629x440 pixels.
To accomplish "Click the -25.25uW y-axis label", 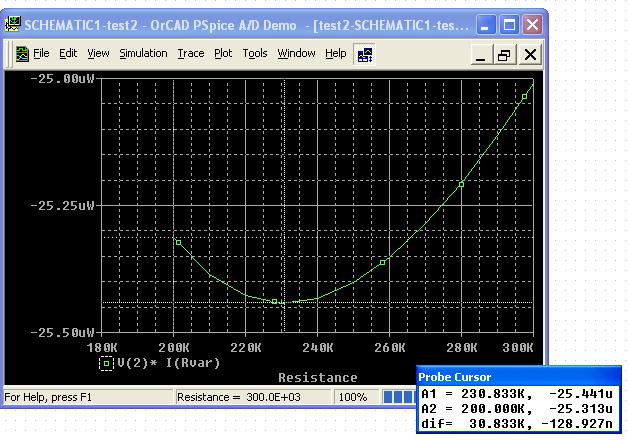I will pos(63,206).
